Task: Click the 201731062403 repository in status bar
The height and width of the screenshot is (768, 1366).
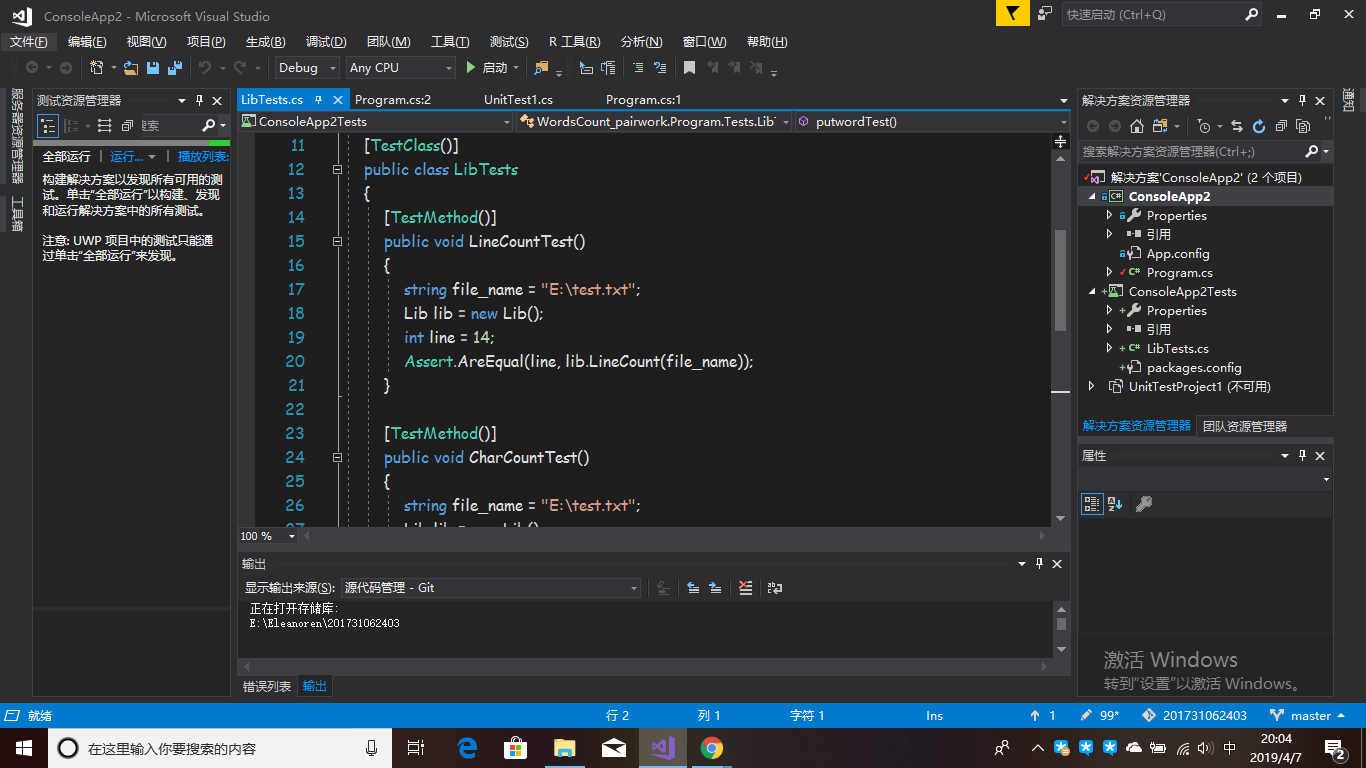Action: point(1195,715)
